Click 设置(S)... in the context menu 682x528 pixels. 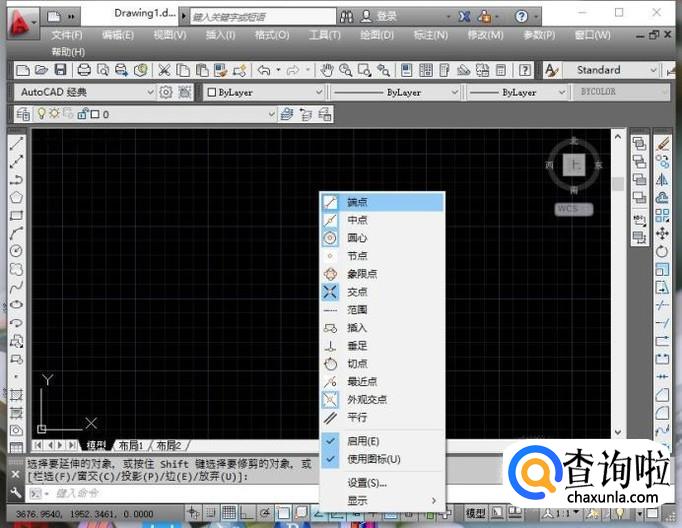(x=366, y=483)
